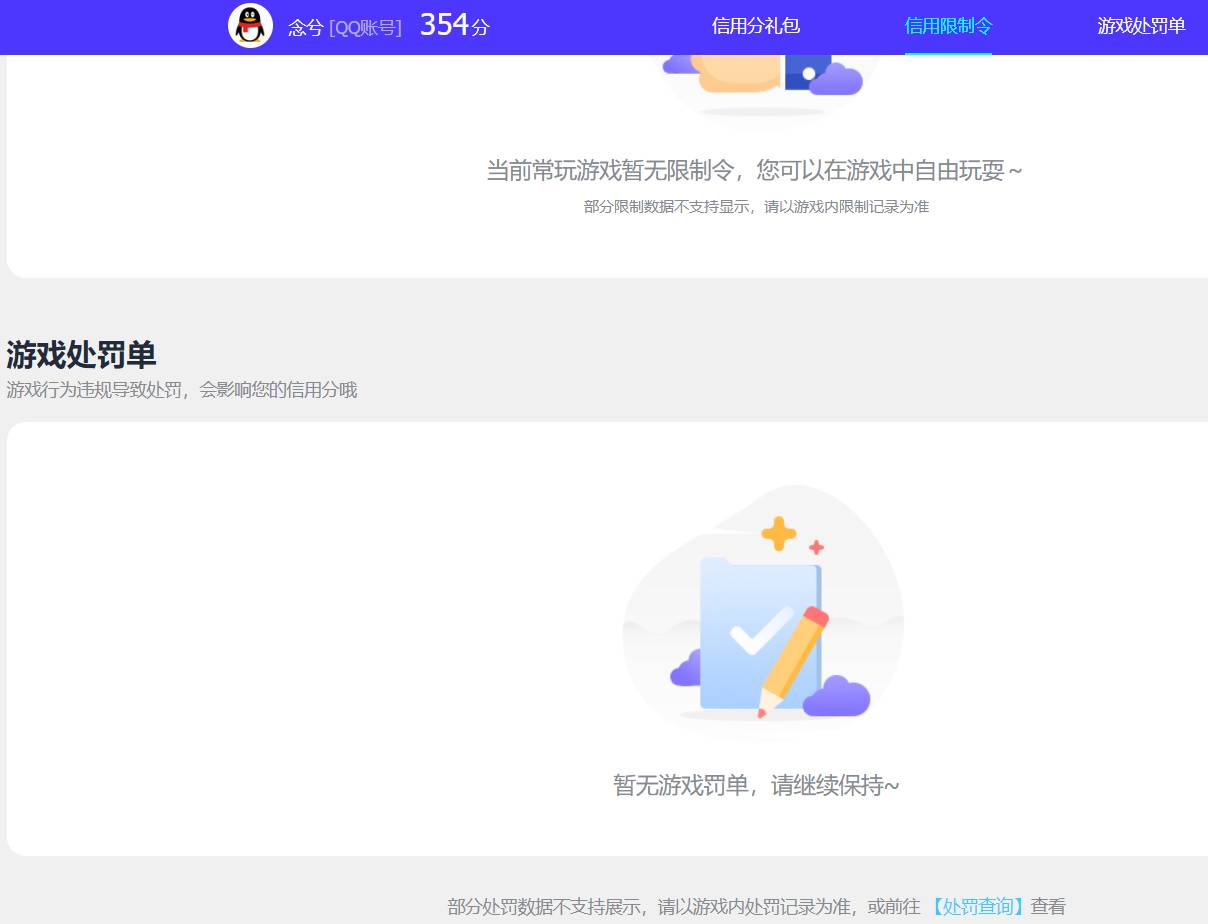
Task: Click the restriction notice text about 限制令
Action: tap(755, 170)
